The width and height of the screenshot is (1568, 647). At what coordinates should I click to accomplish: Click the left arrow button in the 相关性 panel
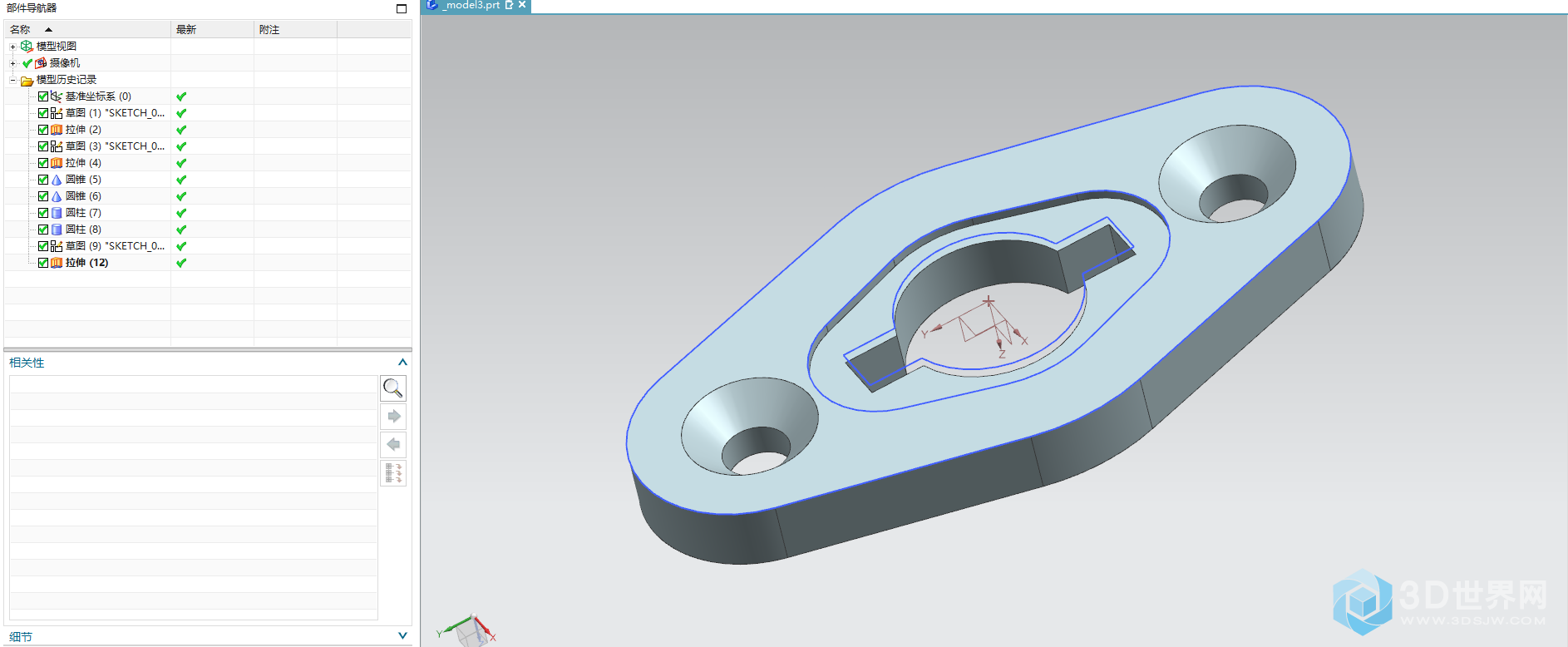coord(393,445)
